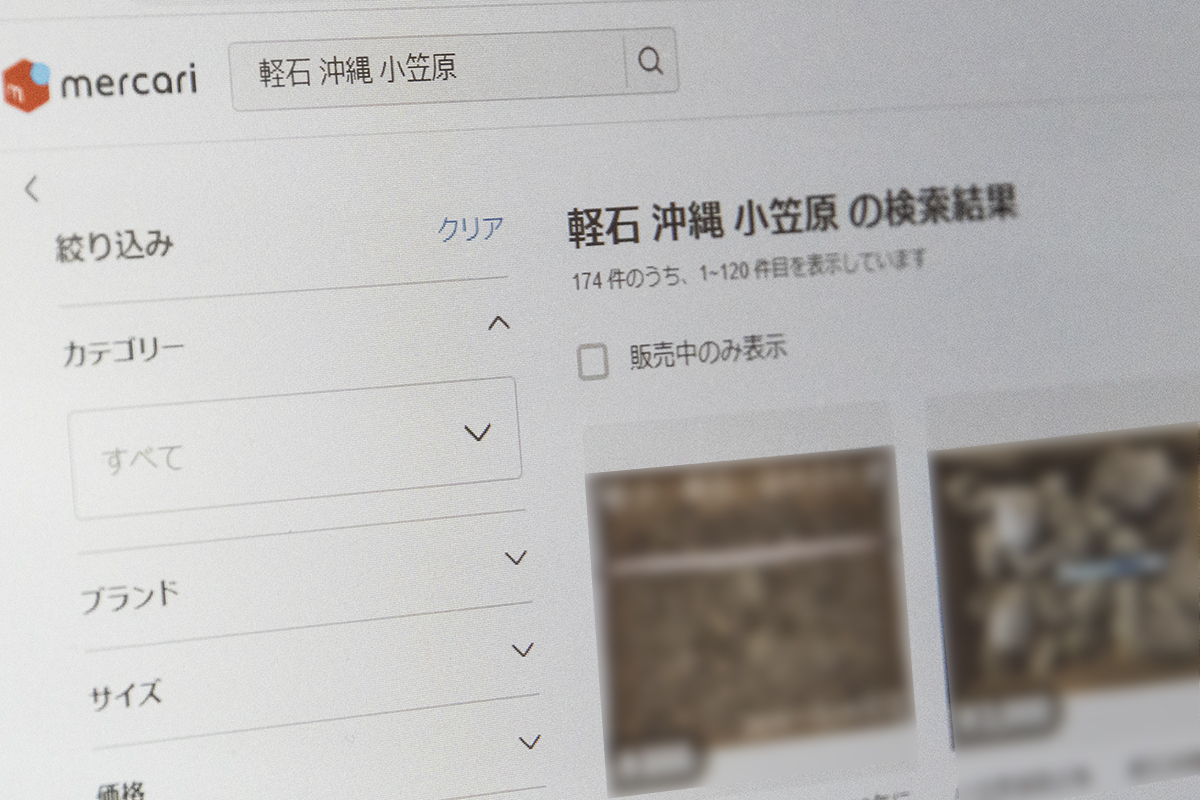The width and height of the screenshot is (1200, 800).
Task: Tick the 販売中のみ表示 checkbox
Action: tap(593, 363)
